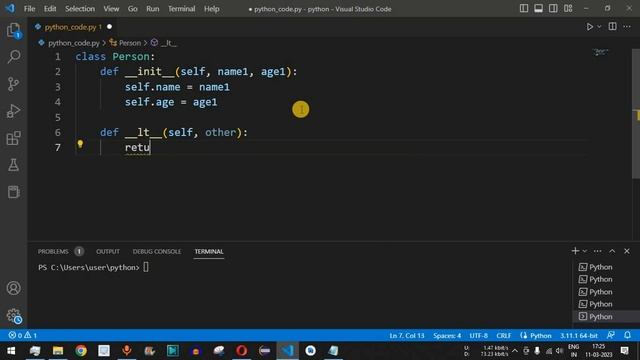
Task: Click the feedback icon in status bar
Action: click(x=611, y=335)
